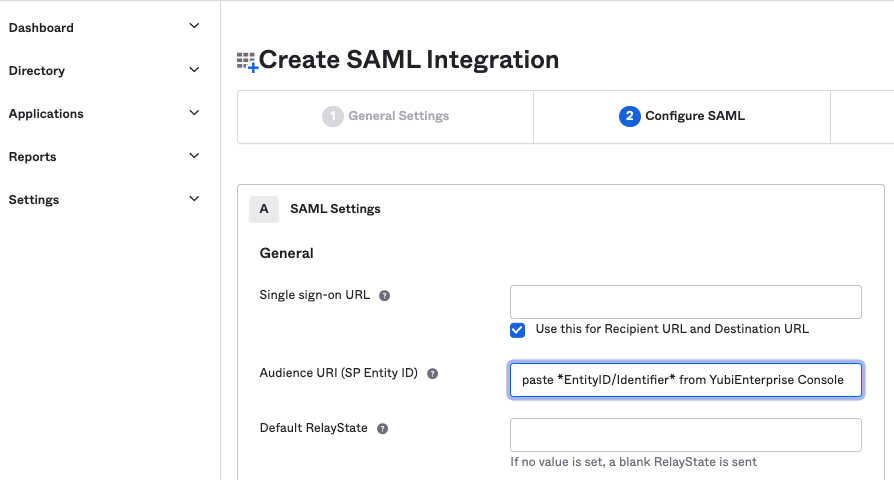Click the grid icon beside Create SAML Integration

(x=246, y=62)
